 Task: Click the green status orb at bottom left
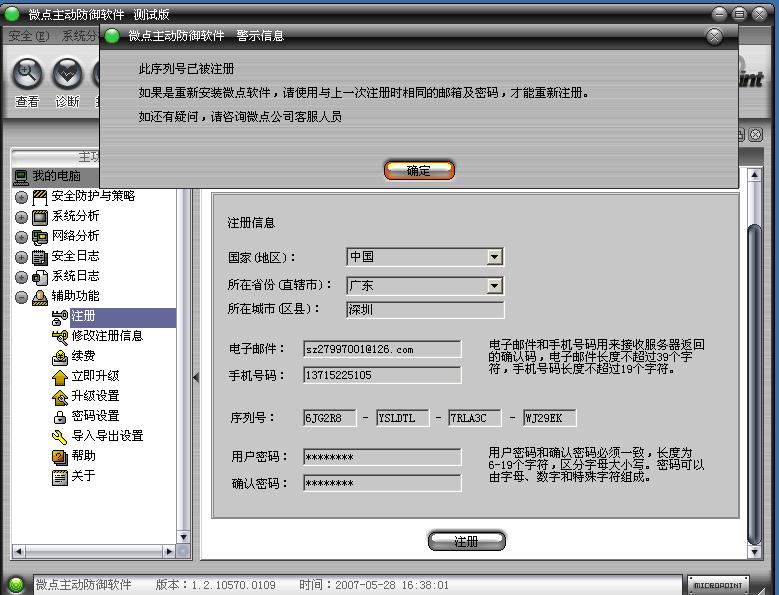16,585
